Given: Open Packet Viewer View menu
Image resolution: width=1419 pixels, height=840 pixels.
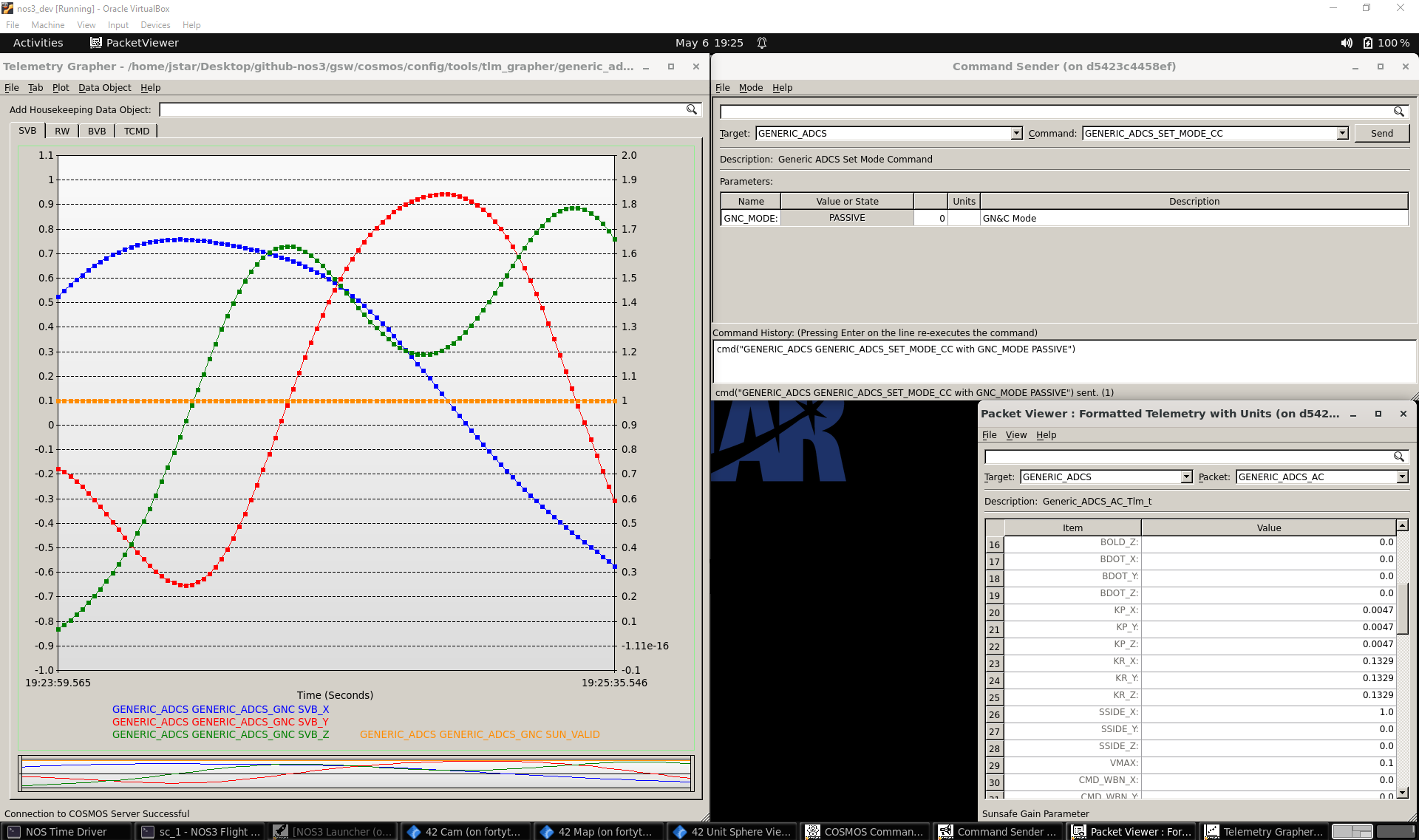Looking at the screenshot, I should pos(1016,435).
